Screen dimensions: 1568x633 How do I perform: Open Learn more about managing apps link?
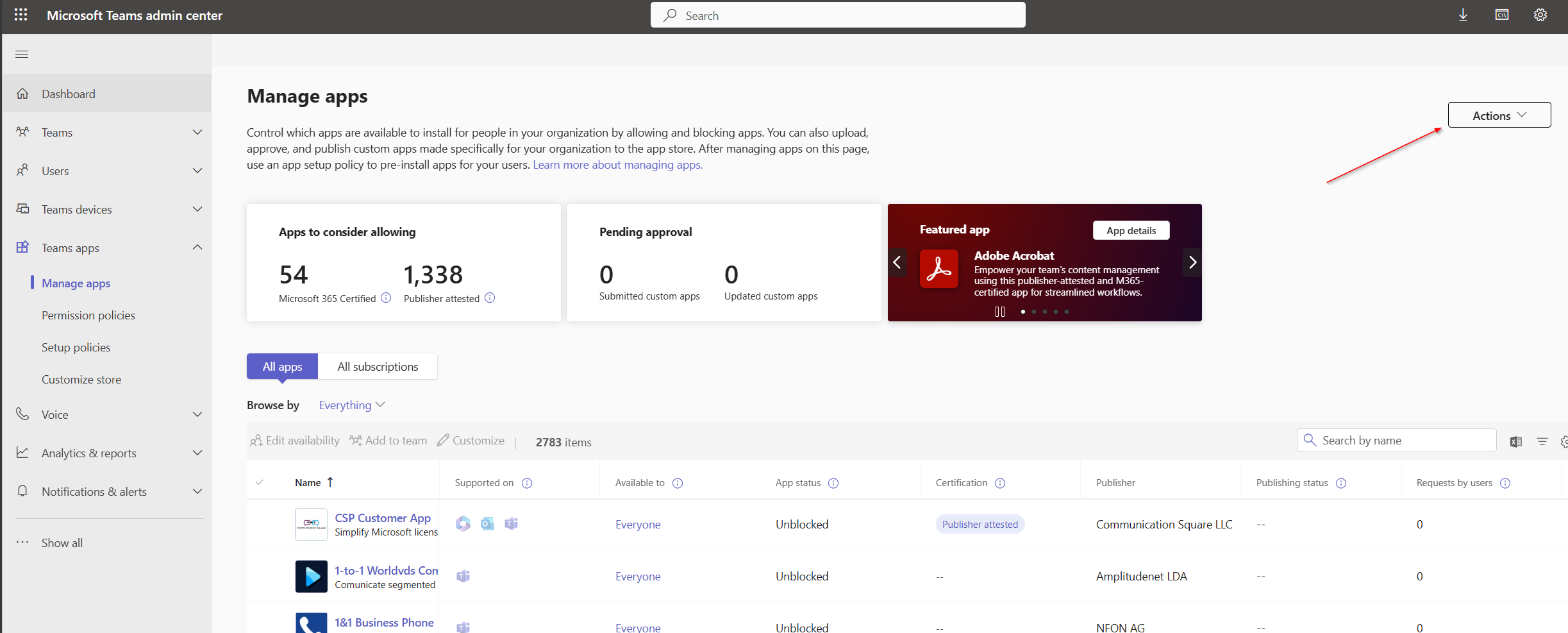tap(618, 165)
